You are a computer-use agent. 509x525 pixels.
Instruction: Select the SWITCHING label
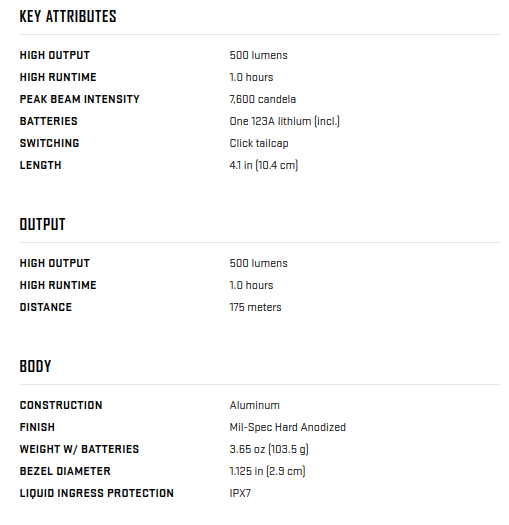coord(50,143)
